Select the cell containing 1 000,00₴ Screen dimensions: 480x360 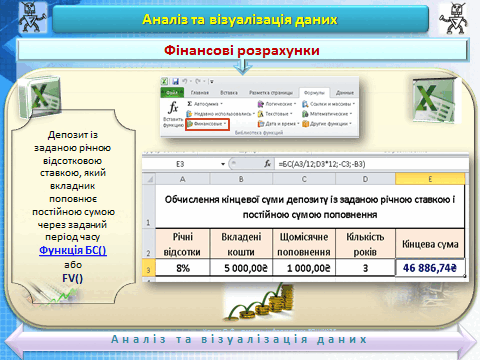pos(304,268)
